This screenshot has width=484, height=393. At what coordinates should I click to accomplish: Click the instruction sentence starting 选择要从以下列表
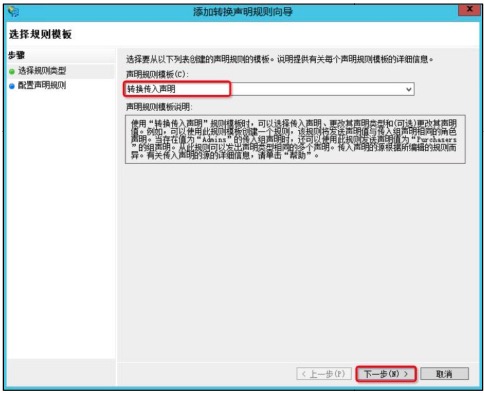tap(280, 59)
